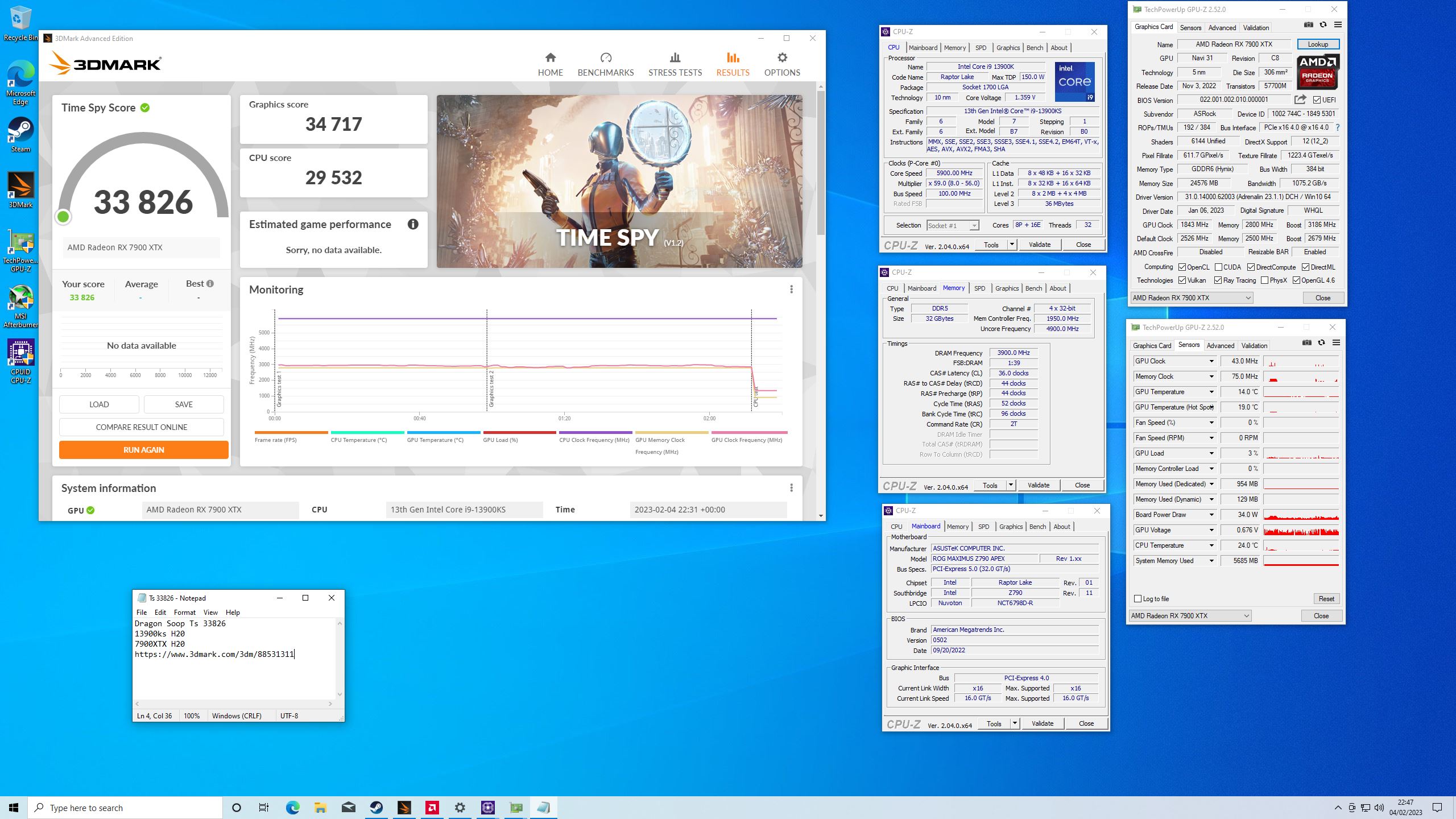This screenshot has height=819, width=1456.
Task: Click COMPARE RESULT ONLINE button
Action: (x=141, y=427)
